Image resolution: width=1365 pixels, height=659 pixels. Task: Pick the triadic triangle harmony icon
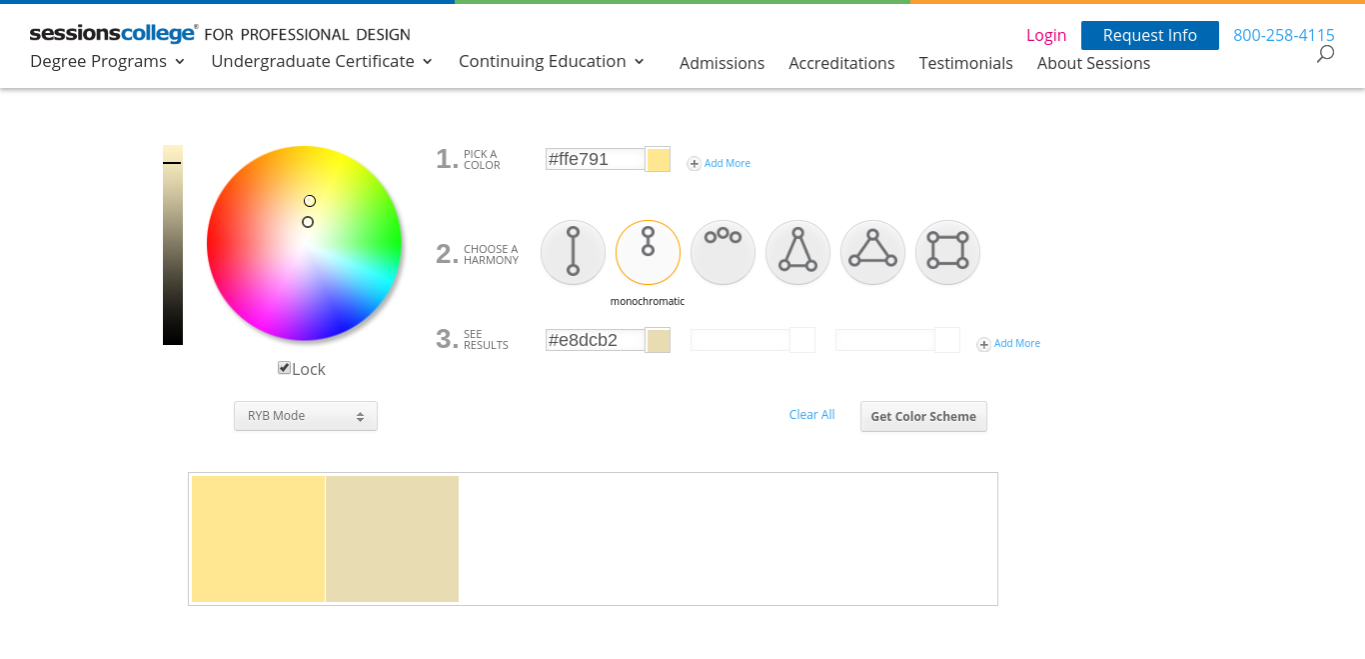pyautogui.click(x=872, y=252)
